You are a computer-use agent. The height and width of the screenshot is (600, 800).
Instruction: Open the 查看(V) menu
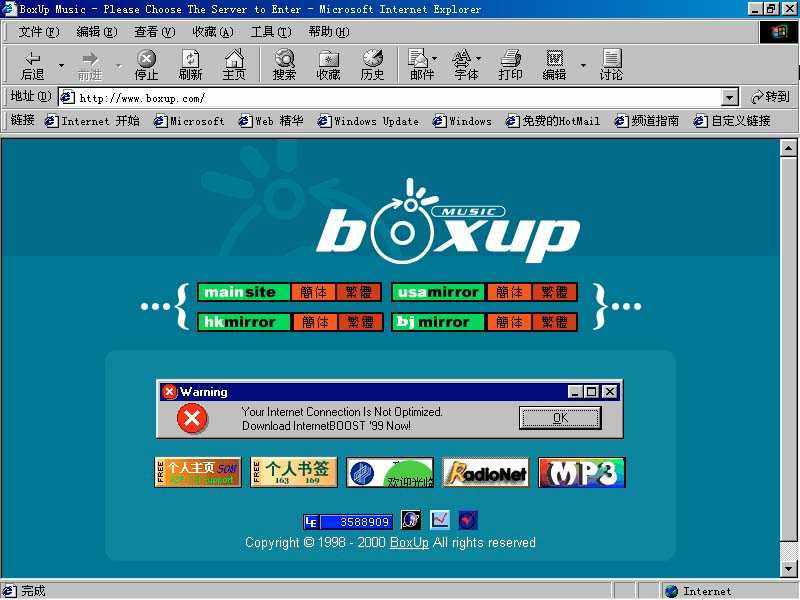click(x=155, y=32)
